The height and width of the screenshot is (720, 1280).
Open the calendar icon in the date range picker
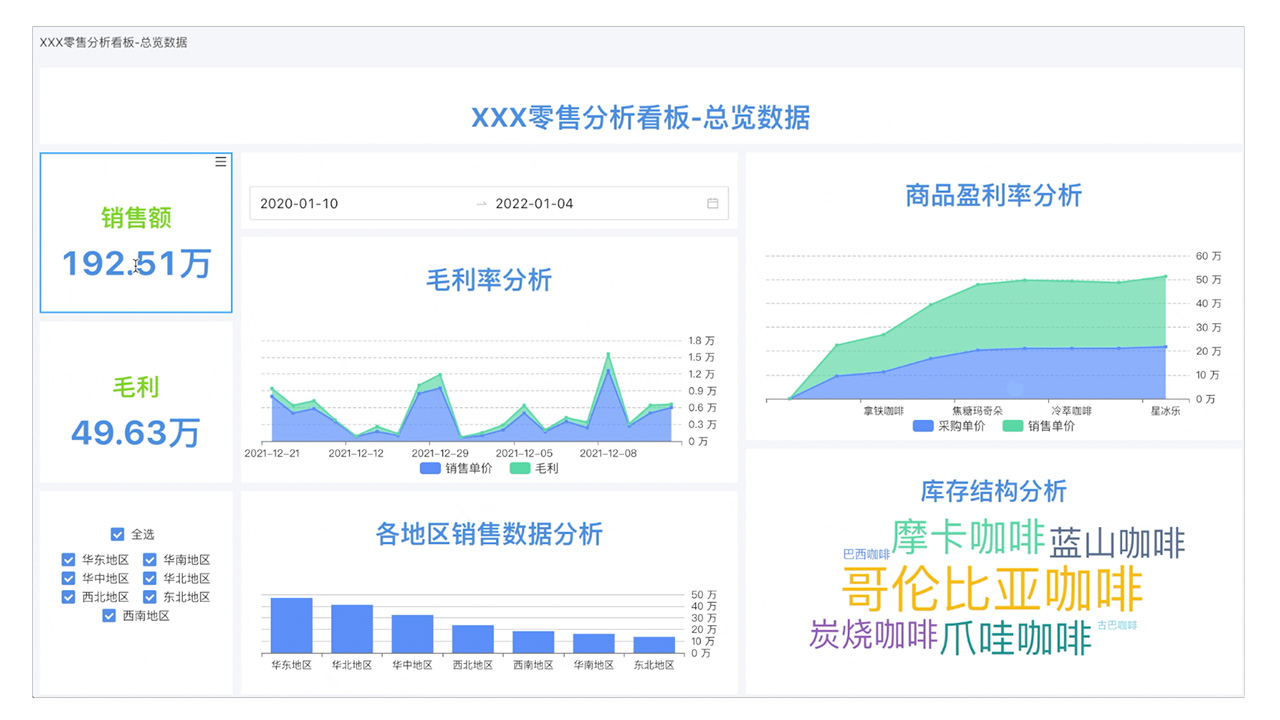pyautogui.click(x=713, y=203)
